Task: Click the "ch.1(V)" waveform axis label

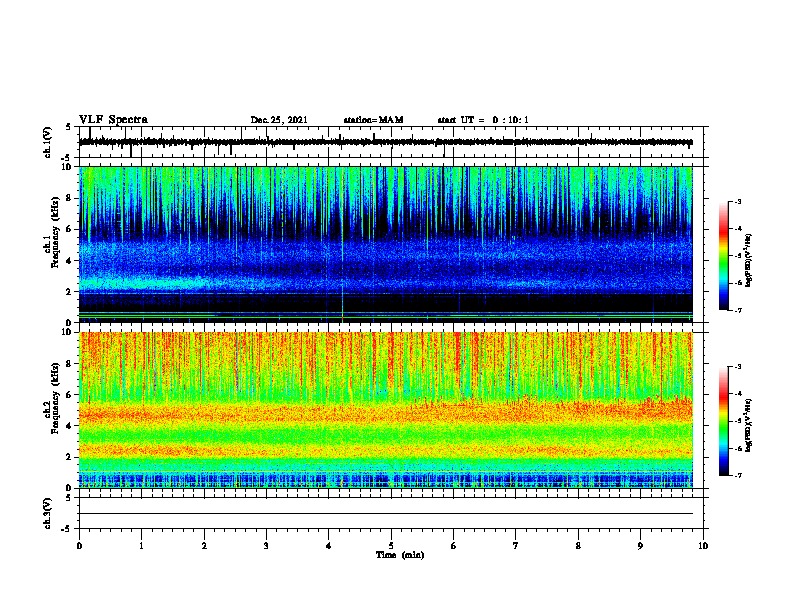Action: [x=47, y=142]
